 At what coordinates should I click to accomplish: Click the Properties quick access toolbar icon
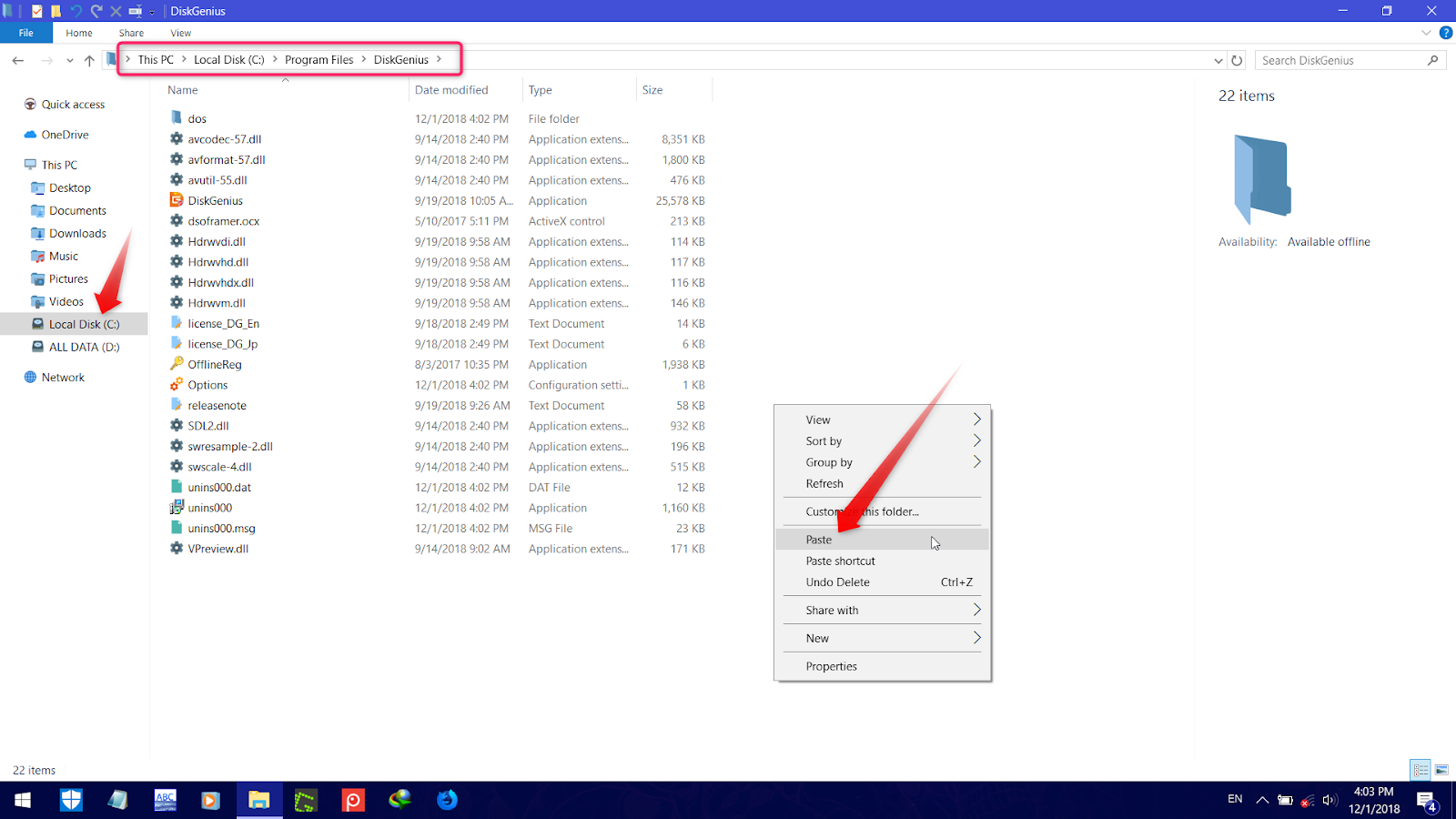coord(36,11)
